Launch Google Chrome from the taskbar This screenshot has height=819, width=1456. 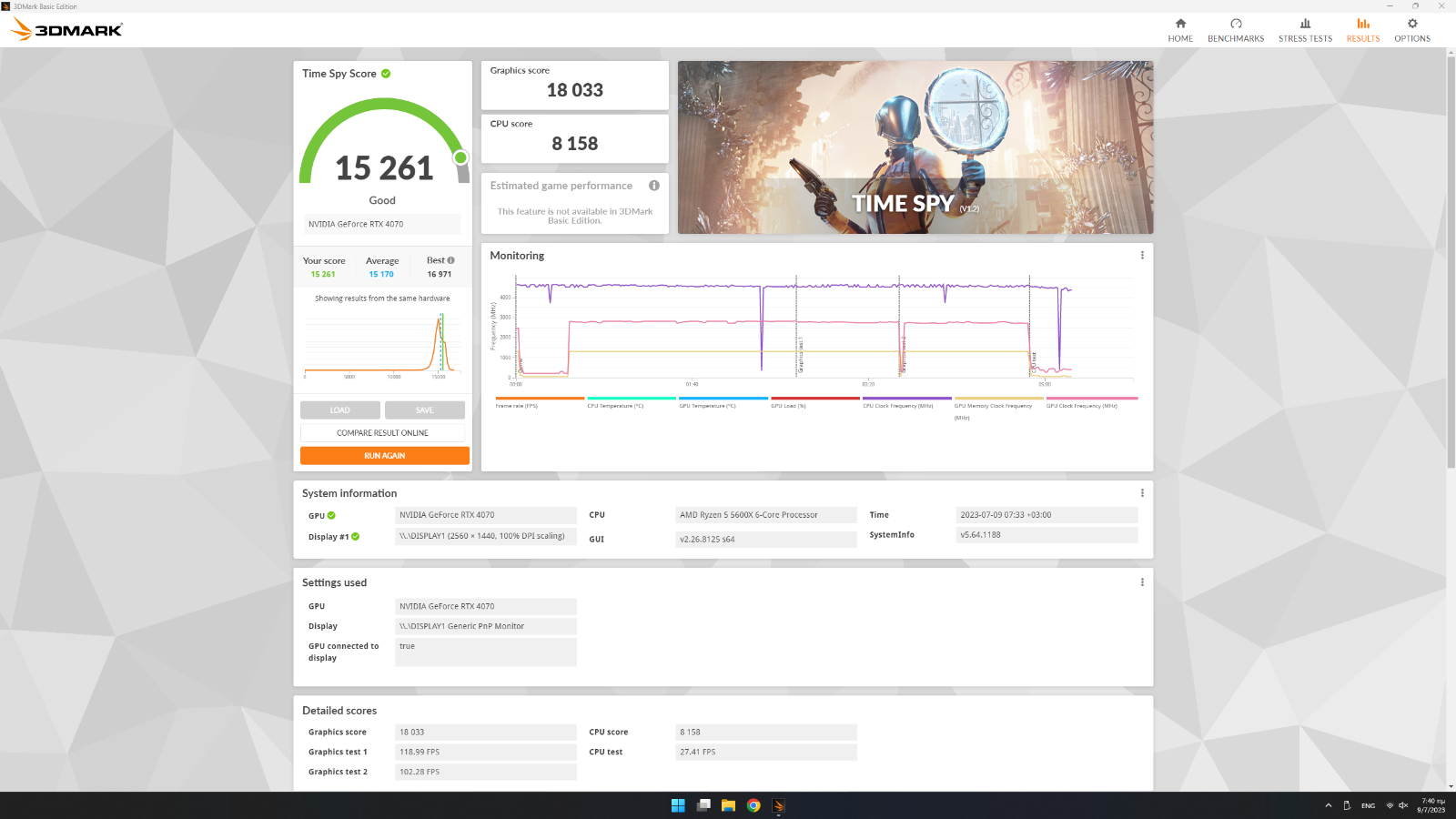click(753, 805)
